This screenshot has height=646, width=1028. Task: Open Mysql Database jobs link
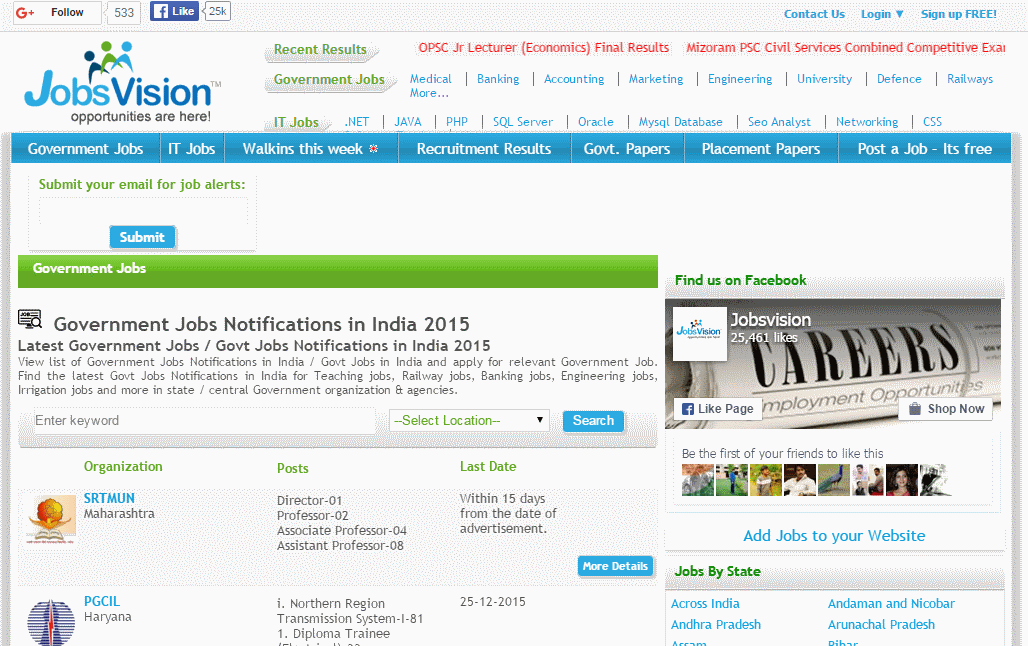(x=680, y=121)
